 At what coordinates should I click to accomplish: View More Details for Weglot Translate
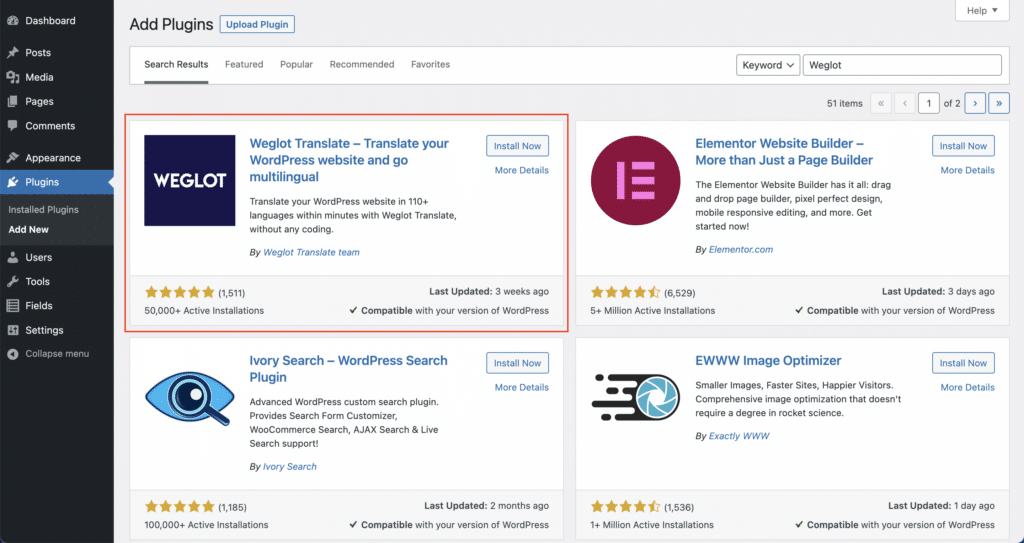point(522,170)
